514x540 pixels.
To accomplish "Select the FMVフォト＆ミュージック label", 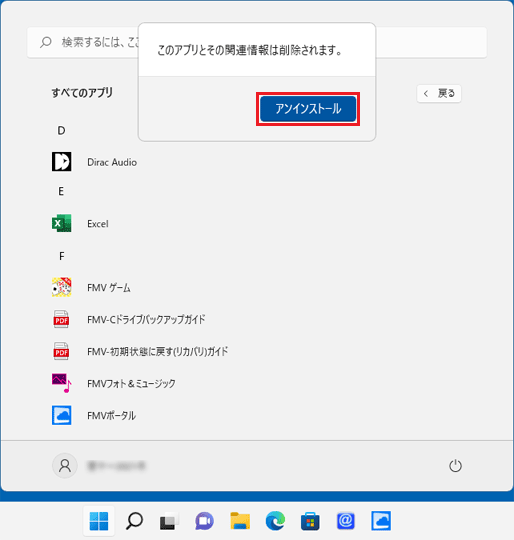I will pyautogui.click(x=131, y=384).
